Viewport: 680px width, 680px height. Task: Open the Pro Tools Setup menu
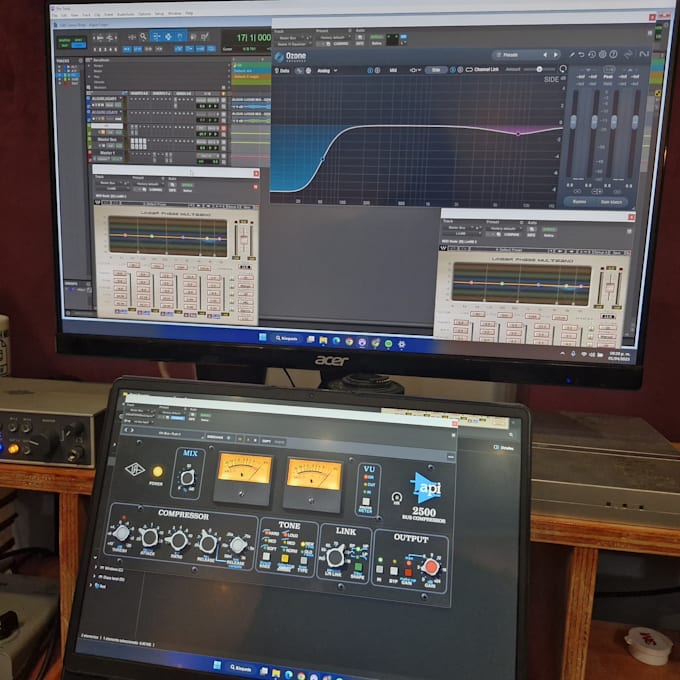pyautogui.click(x=159, y=14)
